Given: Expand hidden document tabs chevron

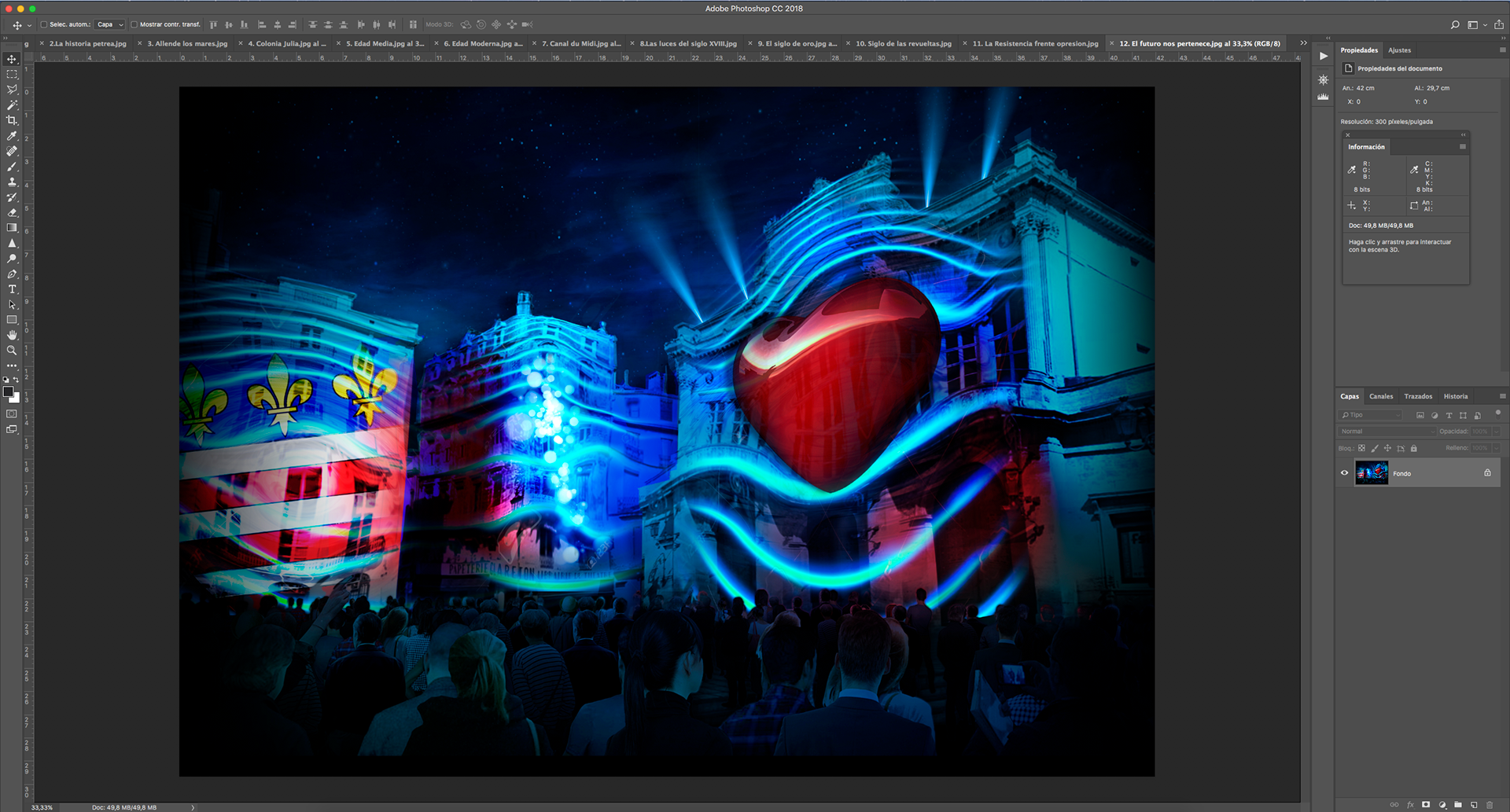Looking at the screenshot, I should [x=1303, y=43].
